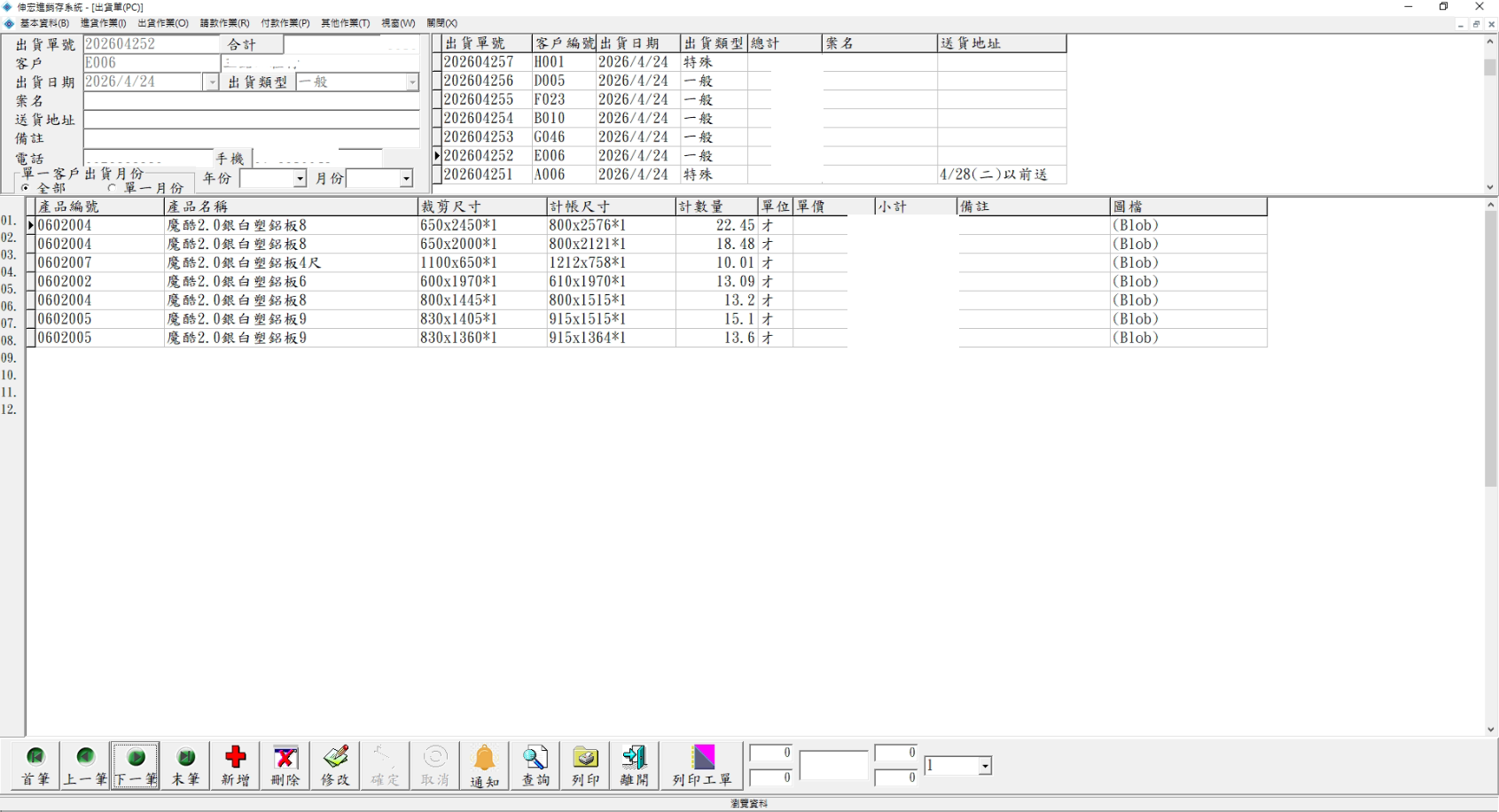Open the search query (查詢) tool

point(535,765)
